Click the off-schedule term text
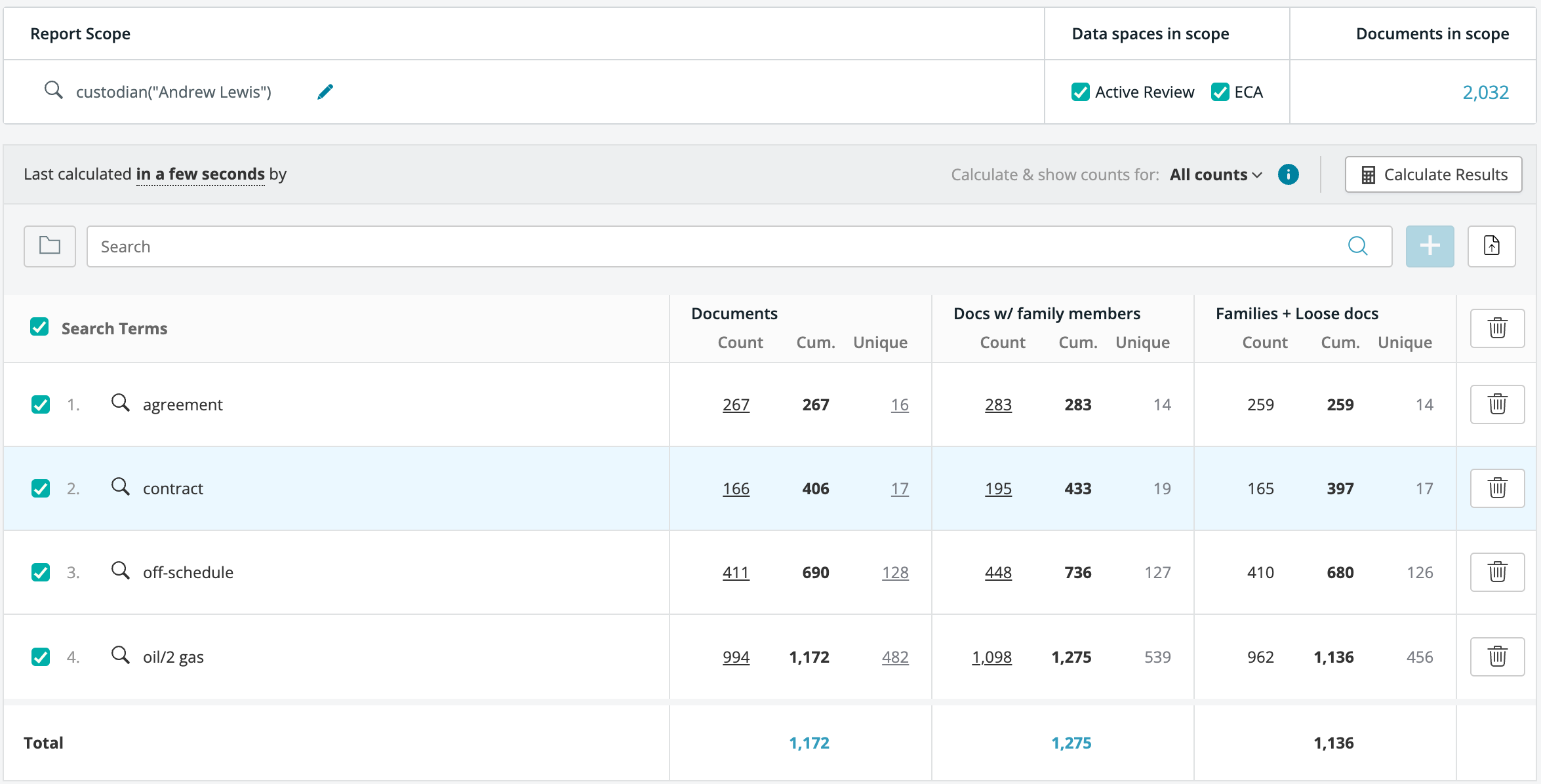 [188, 573]
